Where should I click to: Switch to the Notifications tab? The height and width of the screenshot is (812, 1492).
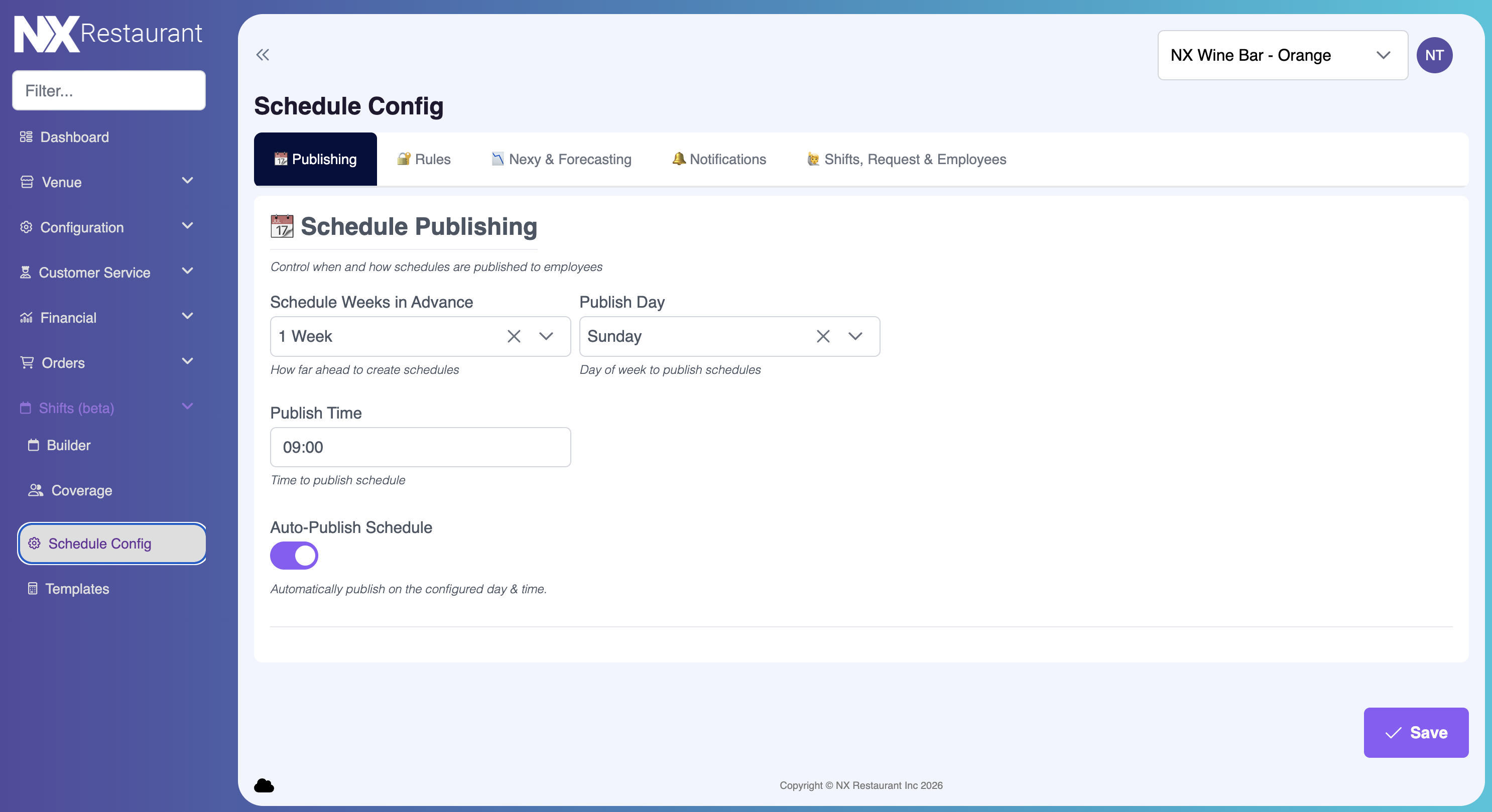pyautogui.click(x=718, y=159)
